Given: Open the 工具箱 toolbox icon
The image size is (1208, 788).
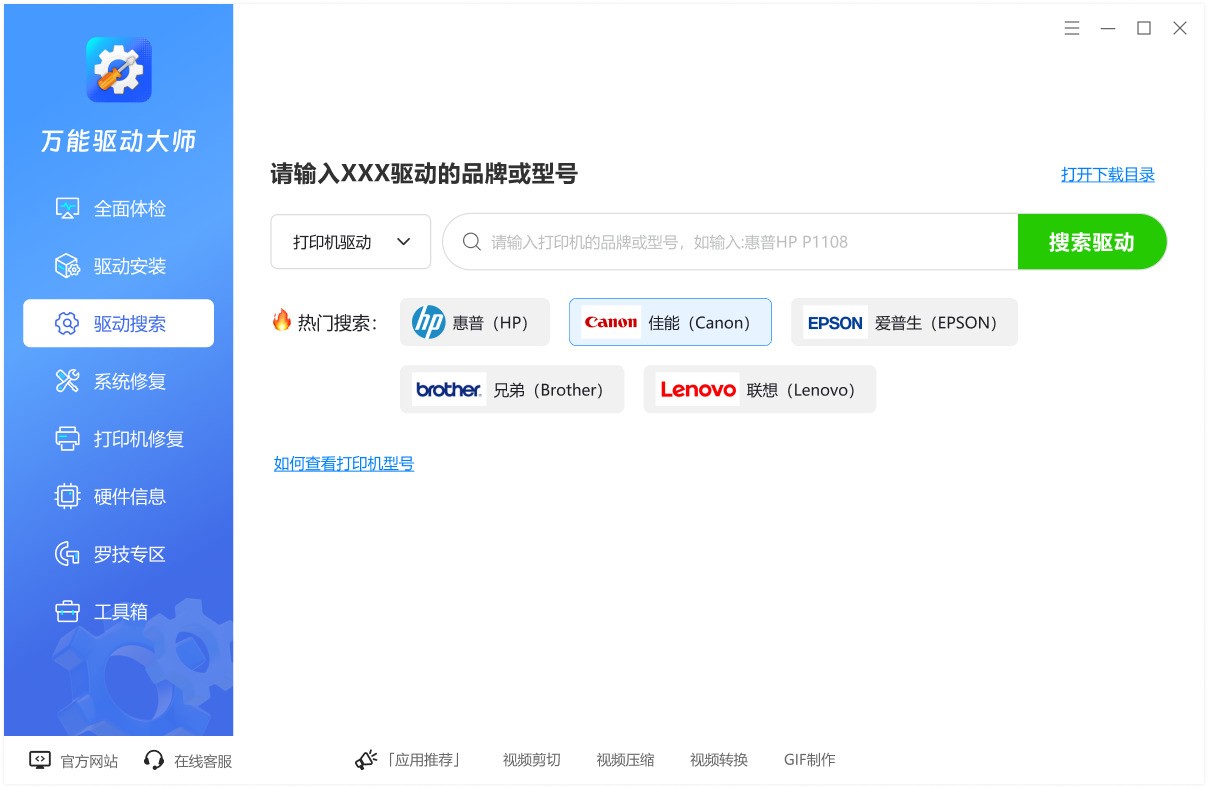Looking at the screenshot, I should point(67,611).
